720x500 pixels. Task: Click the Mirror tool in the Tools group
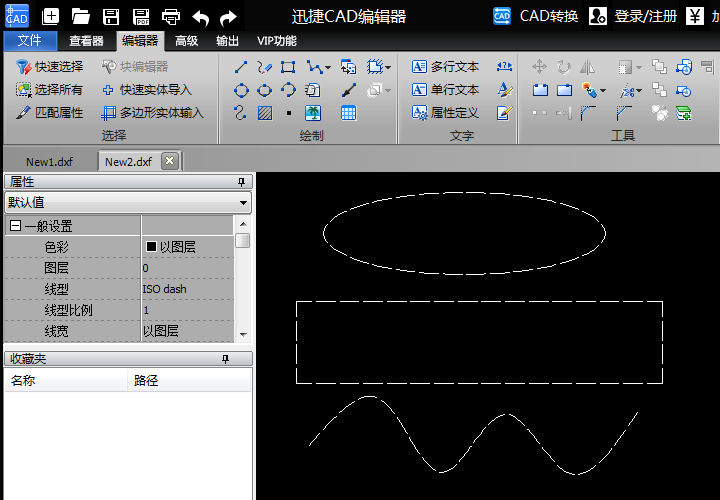pyautogui.click(x=587, y=67)
